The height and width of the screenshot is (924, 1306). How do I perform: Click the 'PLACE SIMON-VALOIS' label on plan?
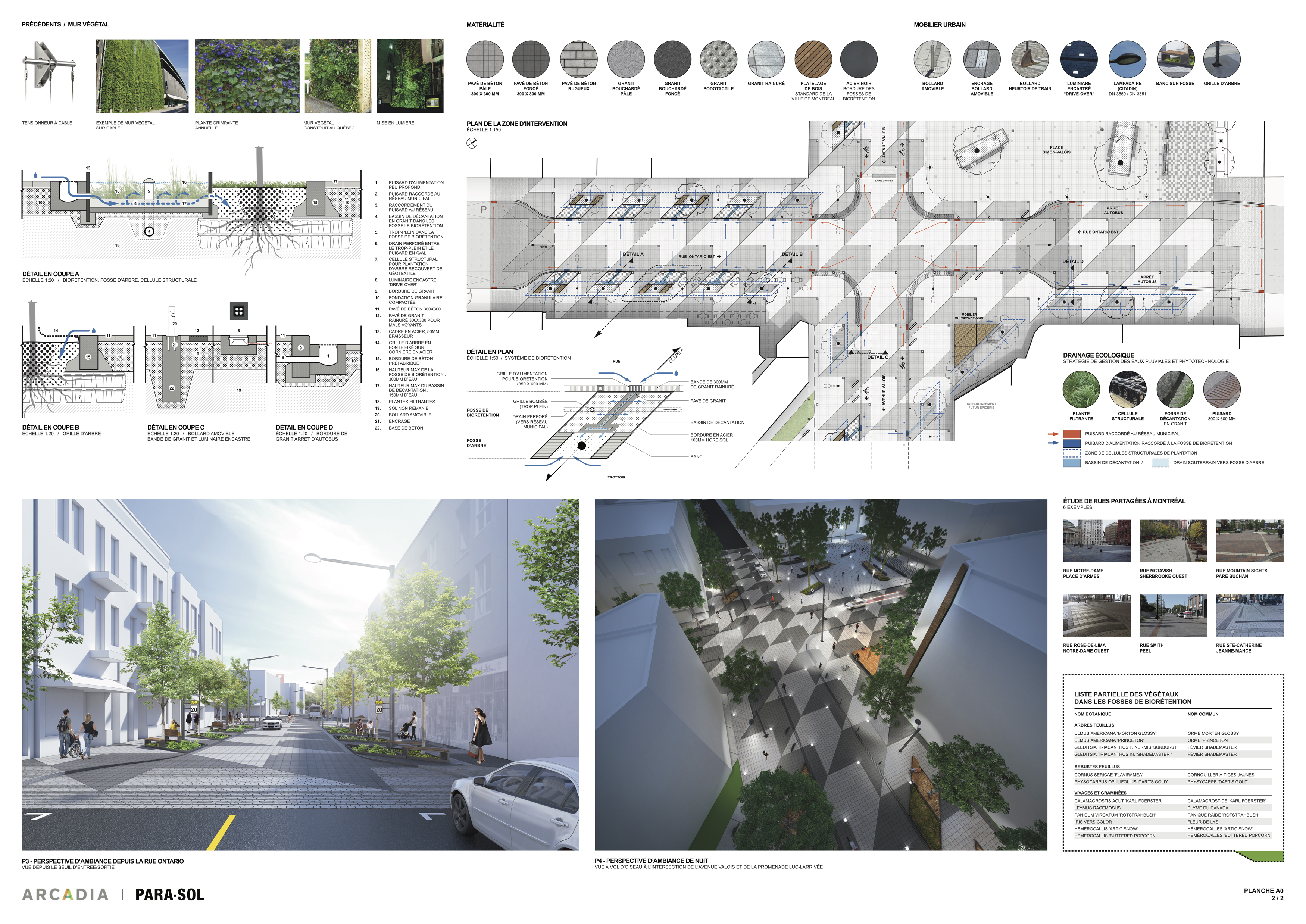pyautogui.click(x=1056, y=150)
